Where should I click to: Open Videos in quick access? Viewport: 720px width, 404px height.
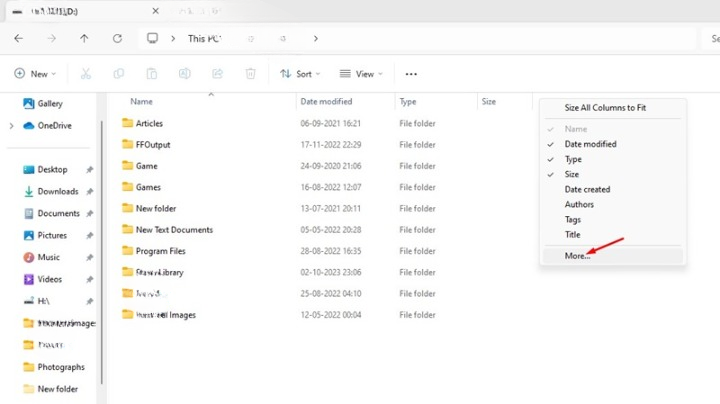coord(42,279)
